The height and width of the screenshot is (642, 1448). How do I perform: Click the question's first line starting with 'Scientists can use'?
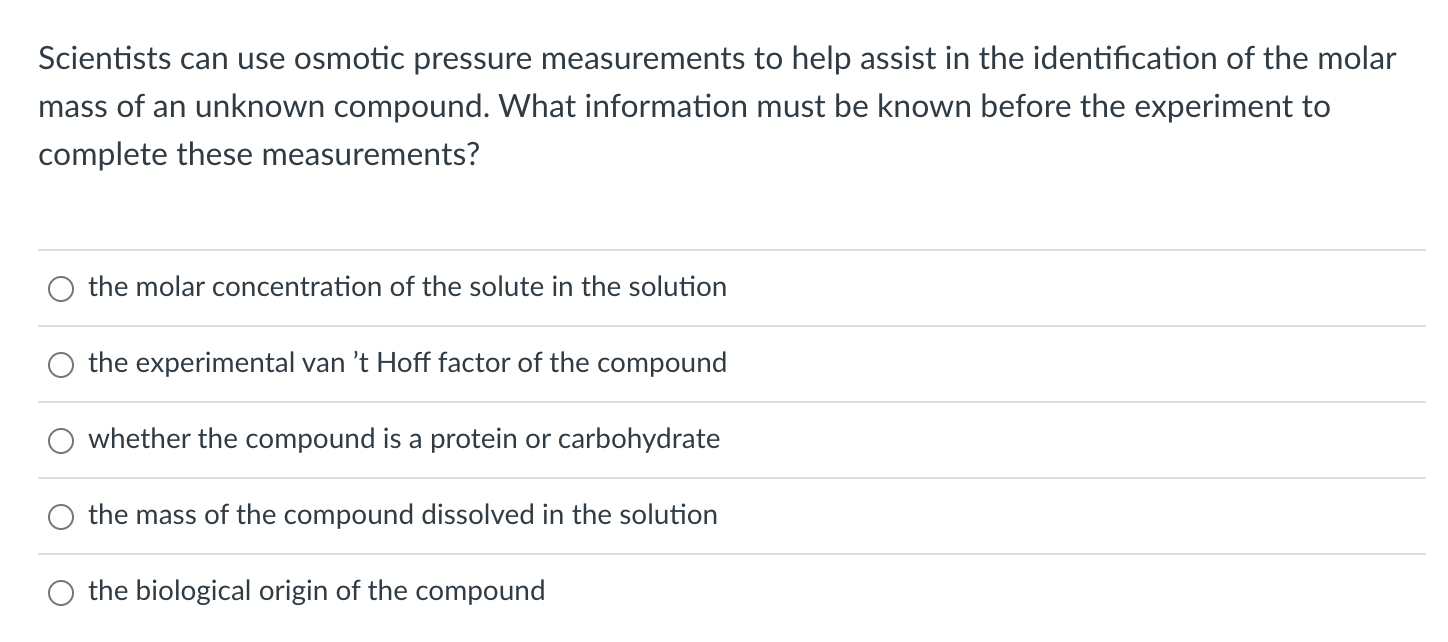[717, 59]
